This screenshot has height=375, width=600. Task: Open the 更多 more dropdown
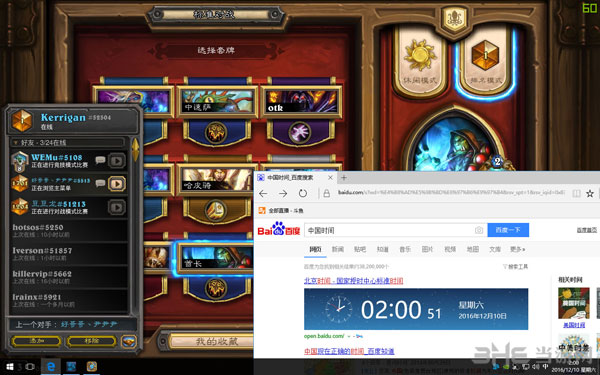point(517,249)
